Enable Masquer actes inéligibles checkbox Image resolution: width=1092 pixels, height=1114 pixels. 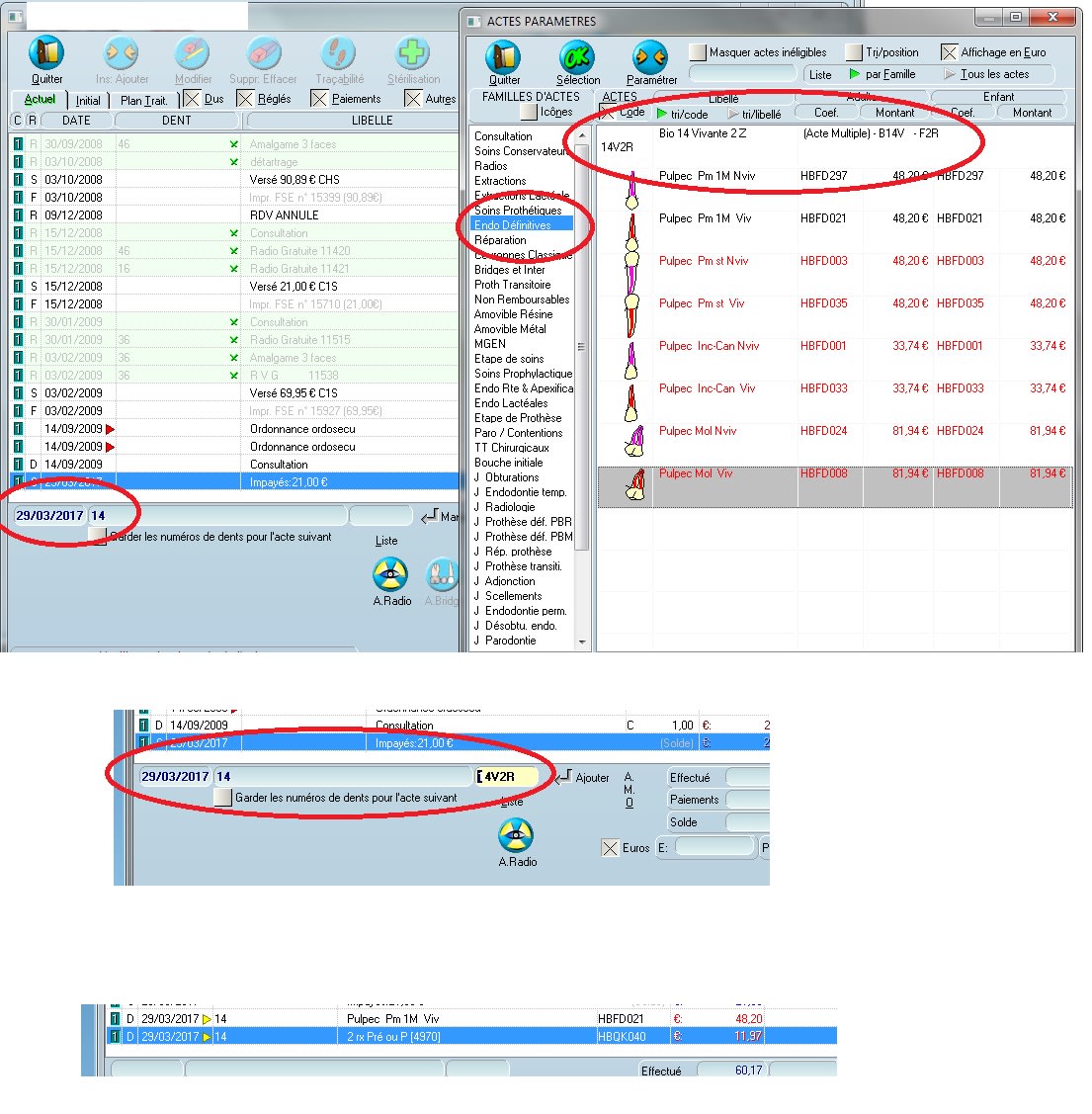[698, 52]
